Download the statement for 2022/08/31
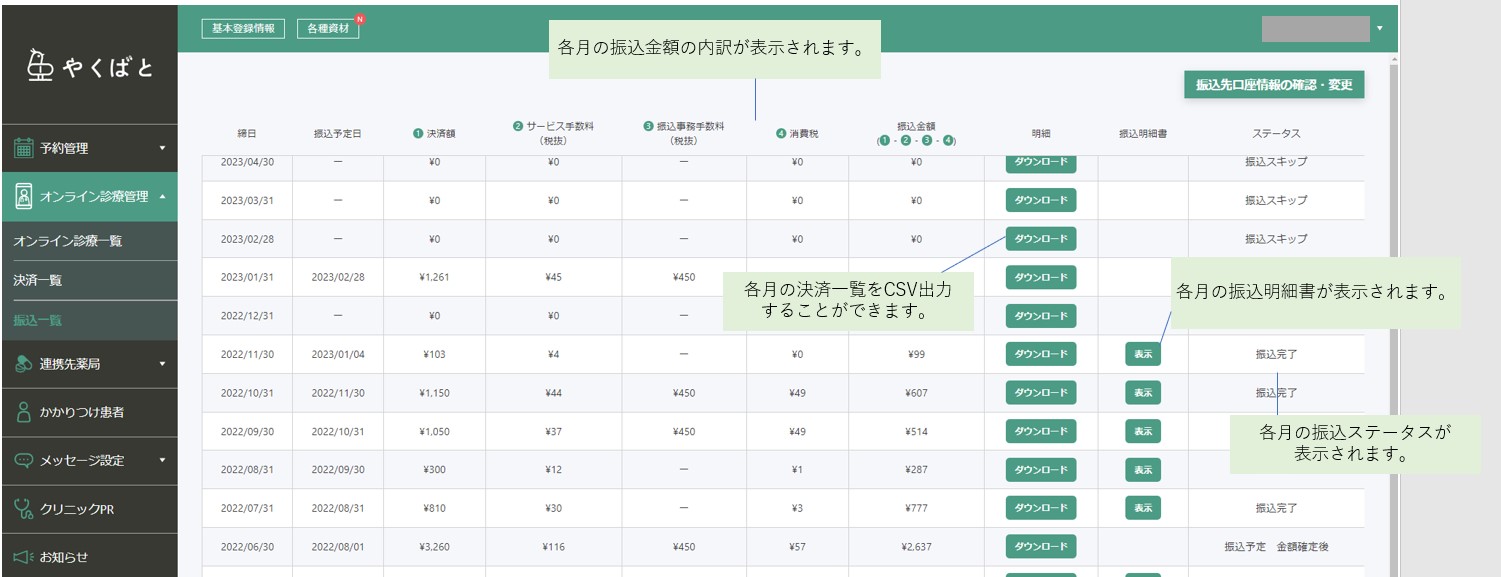This screenshot has width=1501, height=577. click(x=1041, y=470)
